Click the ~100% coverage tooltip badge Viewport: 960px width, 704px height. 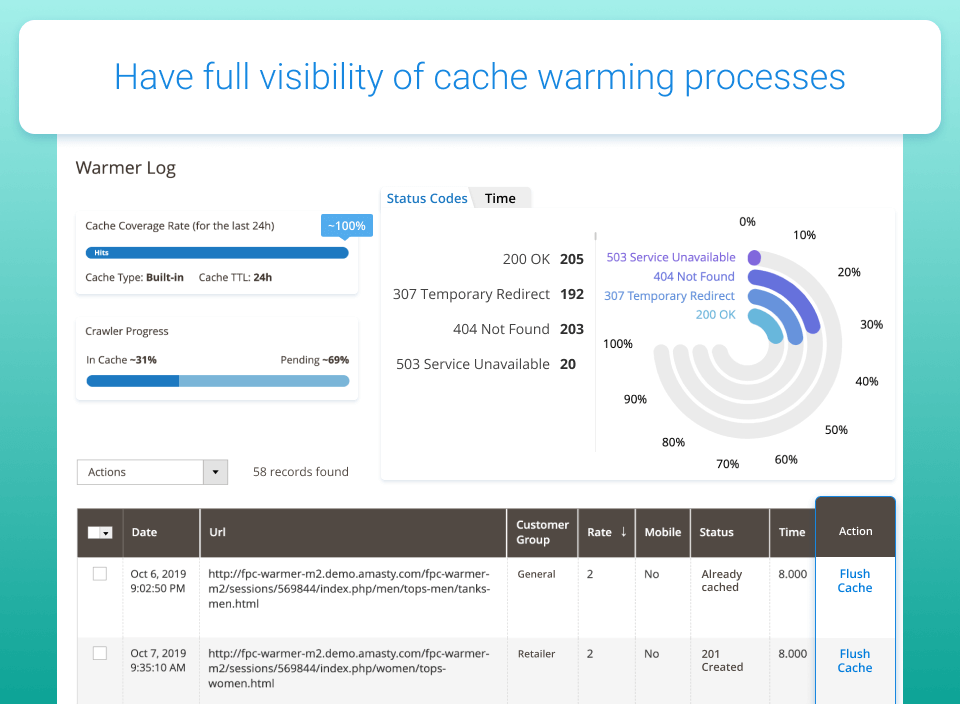(345, 226)
